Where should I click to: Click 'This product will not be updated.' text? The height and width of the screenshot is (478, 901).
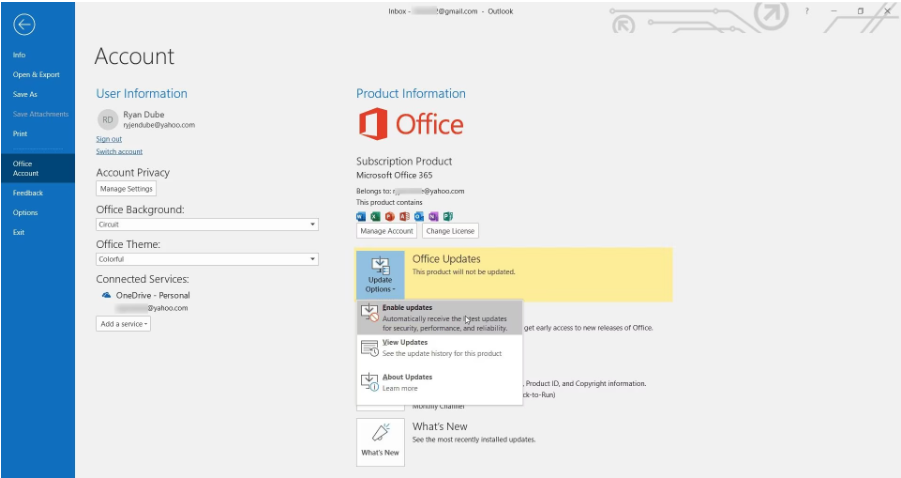(464, 272)
